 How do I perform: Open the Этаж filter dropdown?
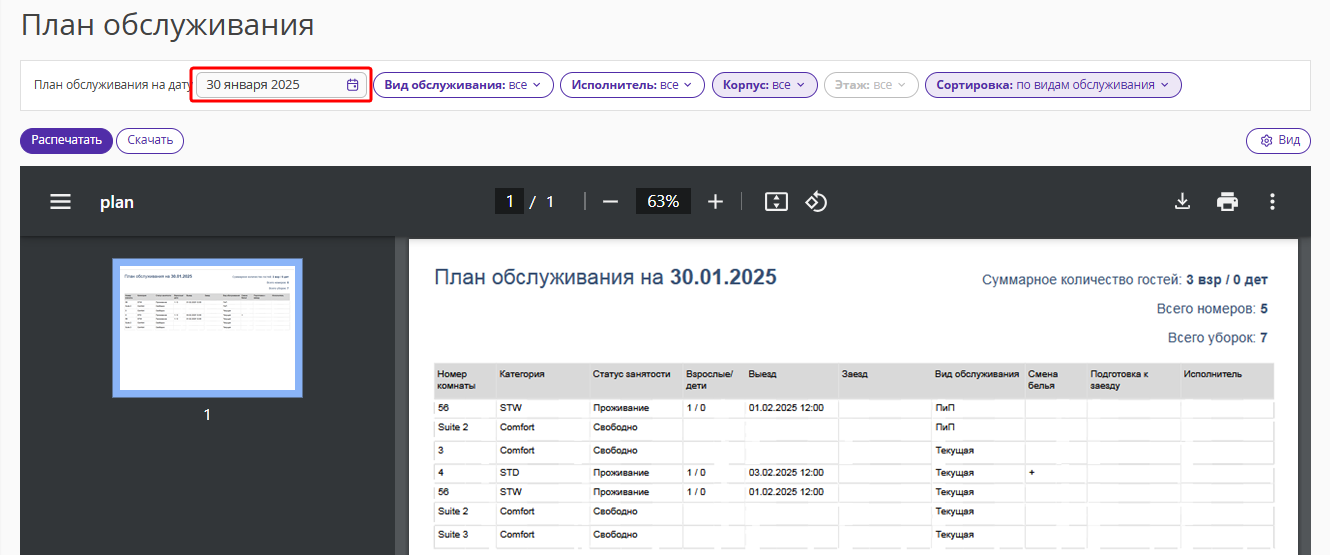coord(871,85)
